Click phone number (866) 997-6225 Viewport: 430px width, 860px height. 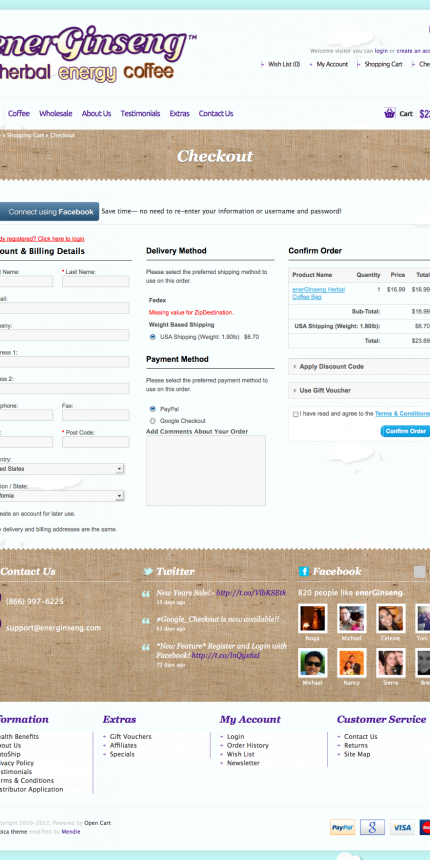tap(35, 602)
